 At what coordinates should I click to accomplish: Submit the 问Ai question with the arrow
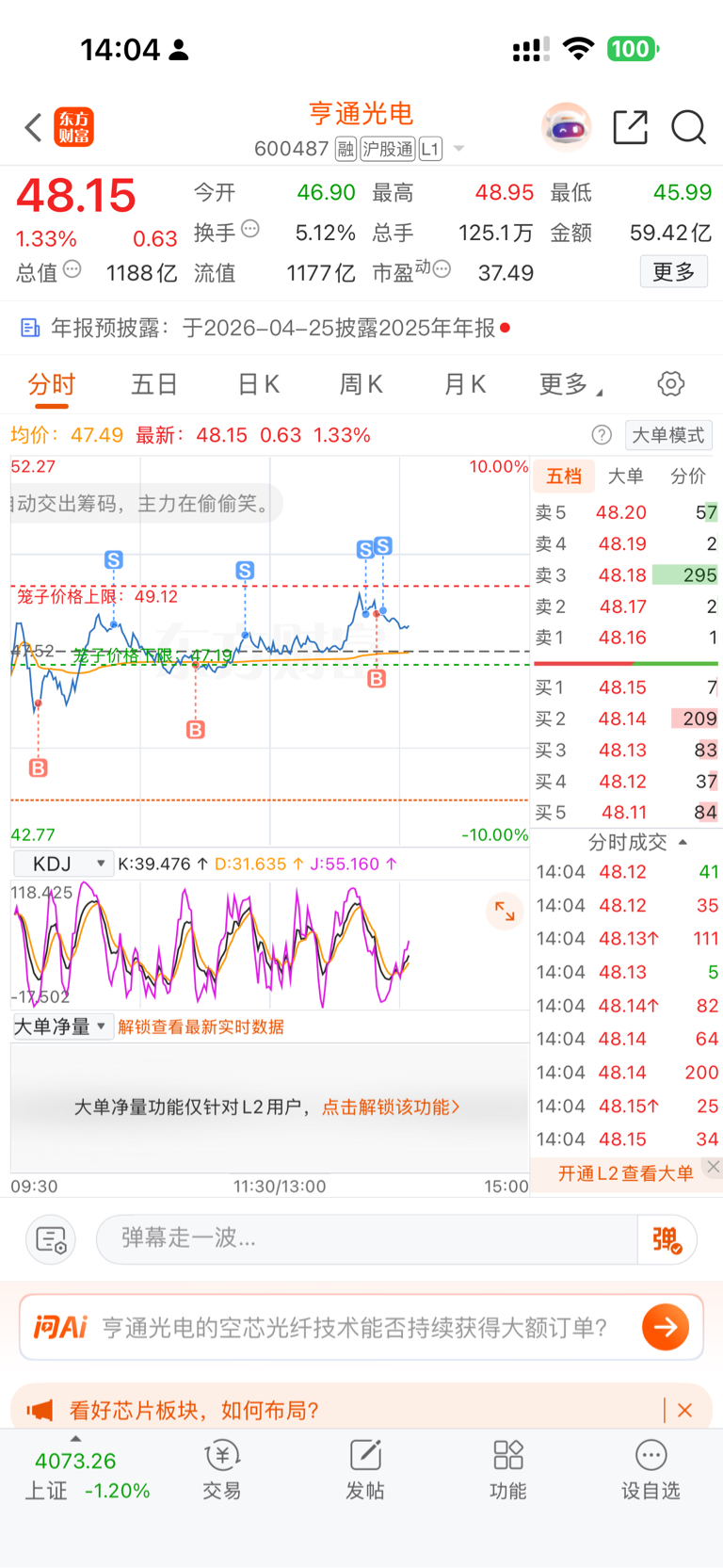click(666, 1327)
